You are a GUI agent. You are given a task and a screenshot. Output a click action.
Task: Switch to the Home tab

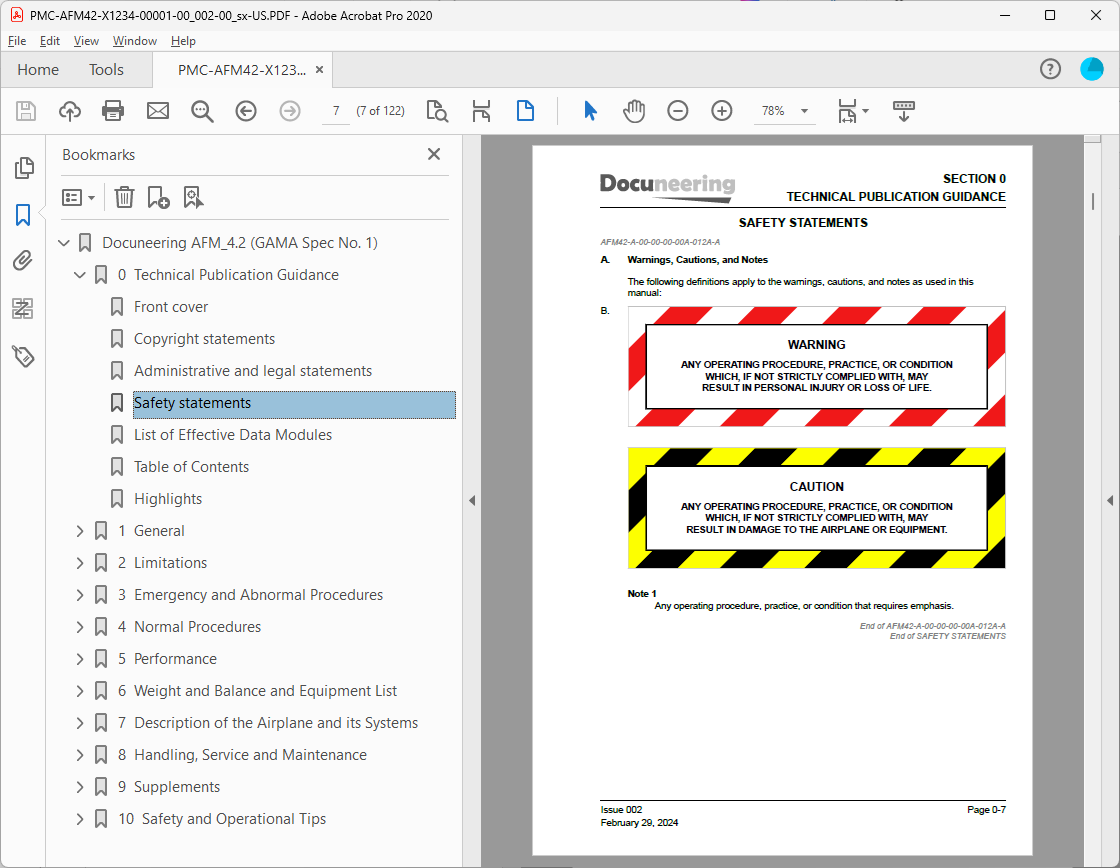38,69
